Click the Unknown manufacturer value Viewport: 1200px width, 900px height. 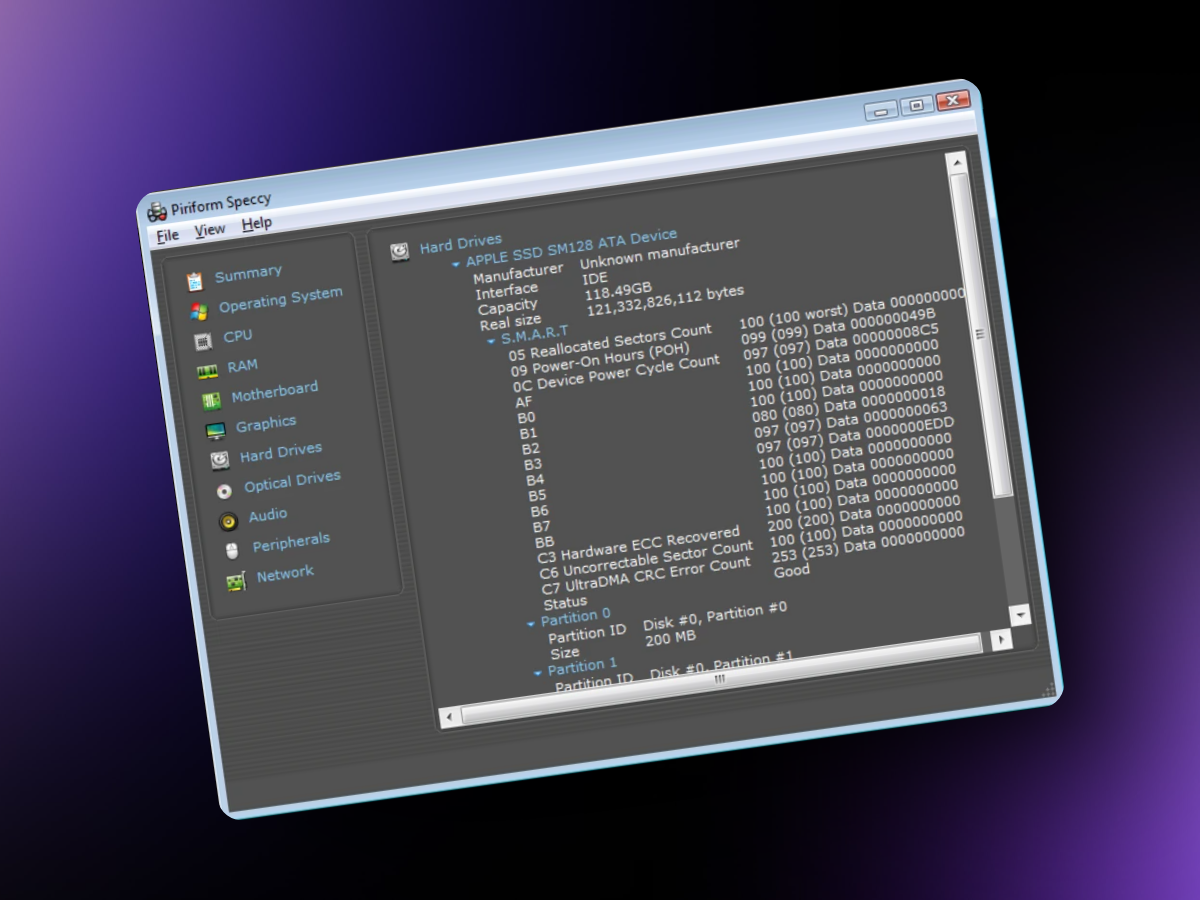(660, 254)
